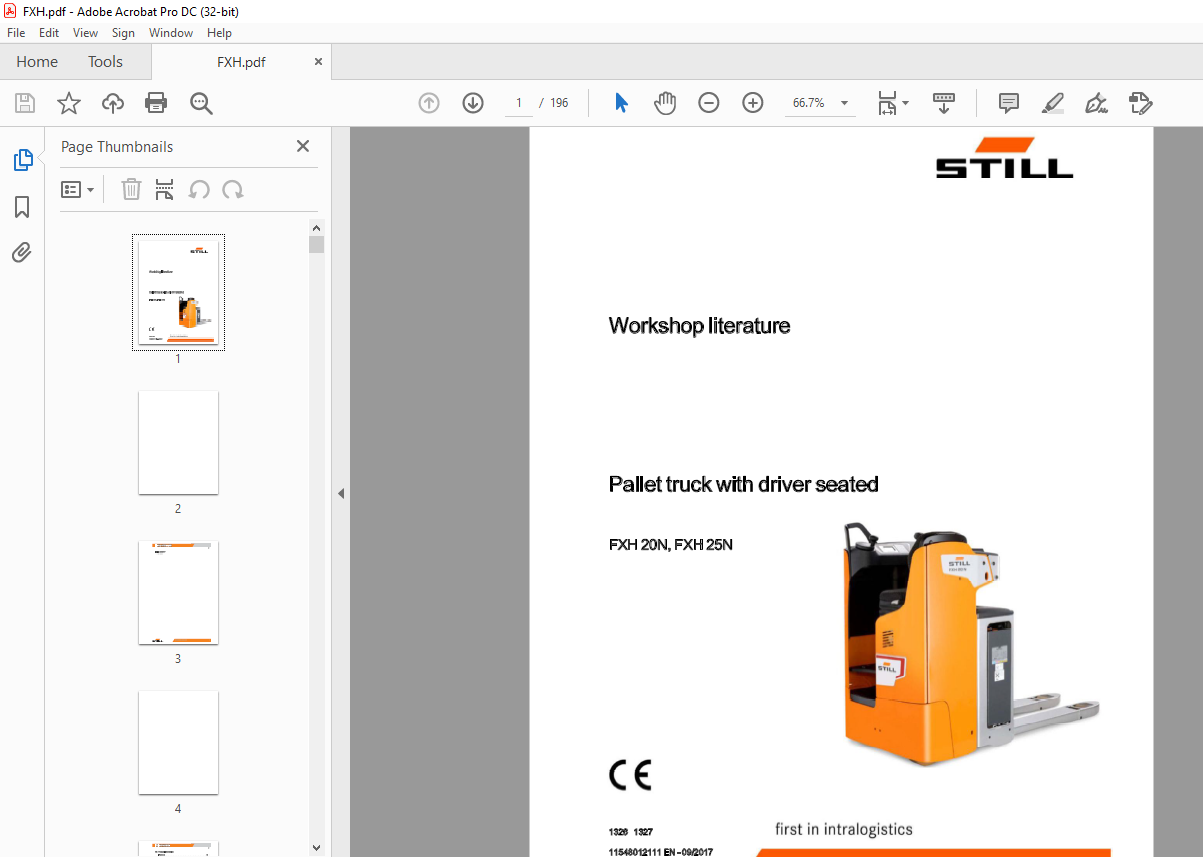The image size is (1203, 857).
Task: Close the FXH.pdf tab
Action: click(318, 62)
